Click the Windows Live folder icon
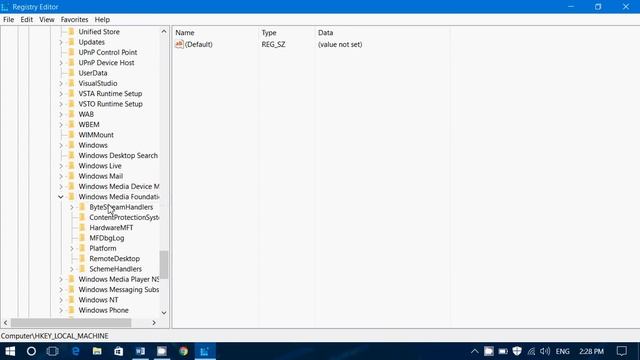This screenshot has height=360, width=640. (x=71, y=166)
